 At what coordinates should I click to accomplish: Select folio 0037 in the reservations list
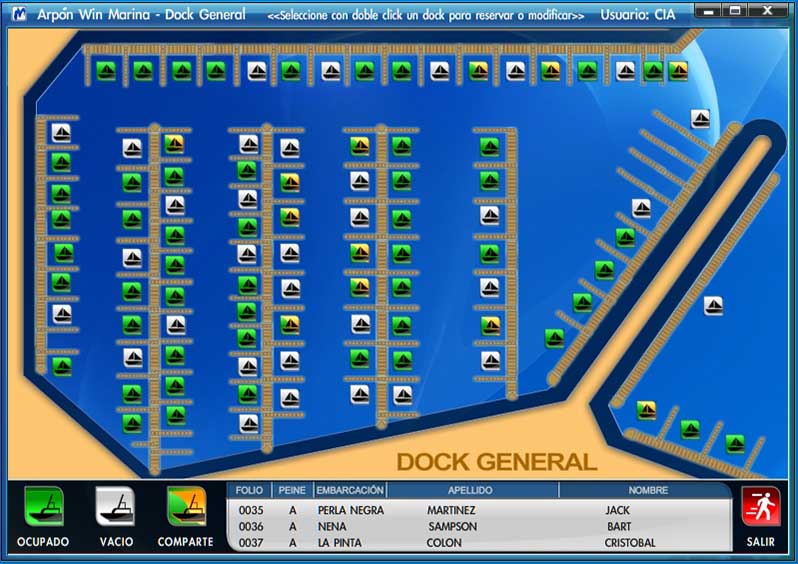(x=251, y=543)
